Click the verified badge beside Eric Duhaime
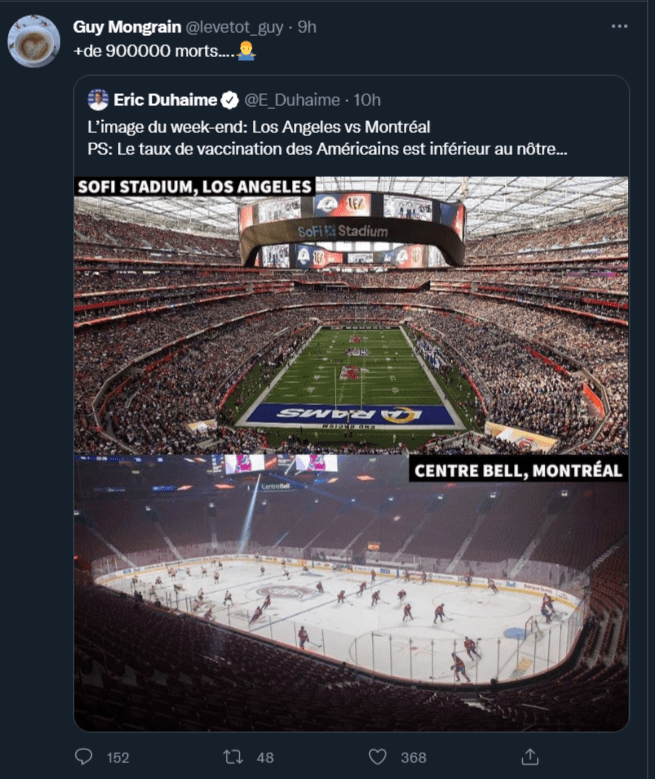This screenshot has width=655, height=779. point(228,100)
